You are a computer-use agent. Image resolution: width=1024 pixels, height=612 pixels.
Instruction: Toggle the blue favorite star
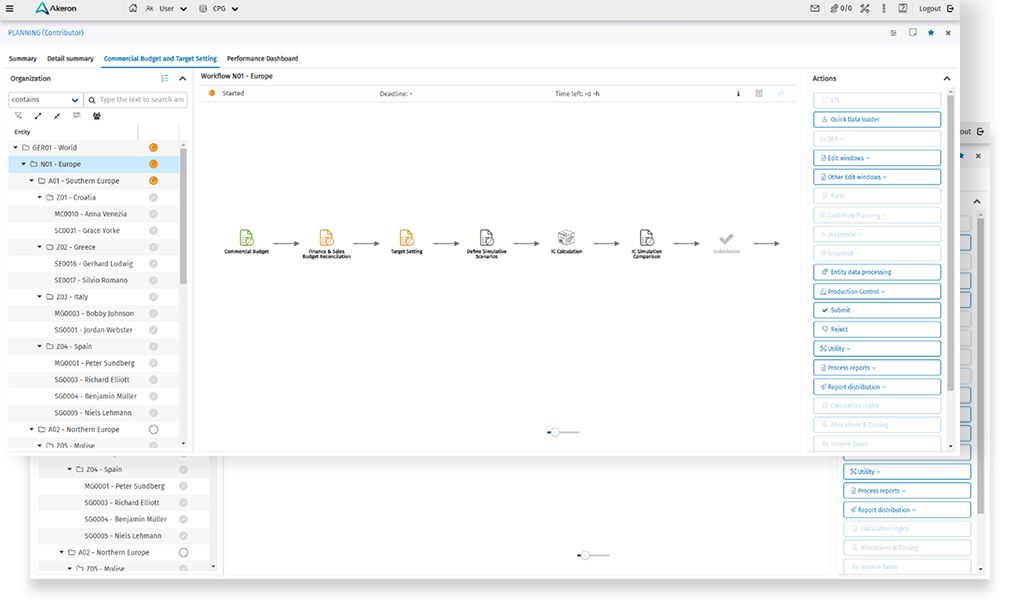click(x=931, y=33)
